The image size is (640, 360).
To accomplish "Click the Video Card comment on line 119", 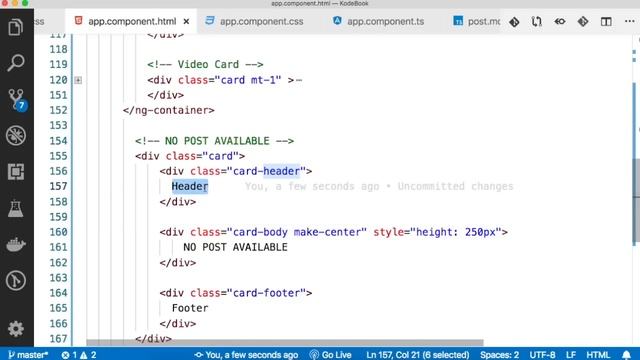I will (x=205, y=64).
